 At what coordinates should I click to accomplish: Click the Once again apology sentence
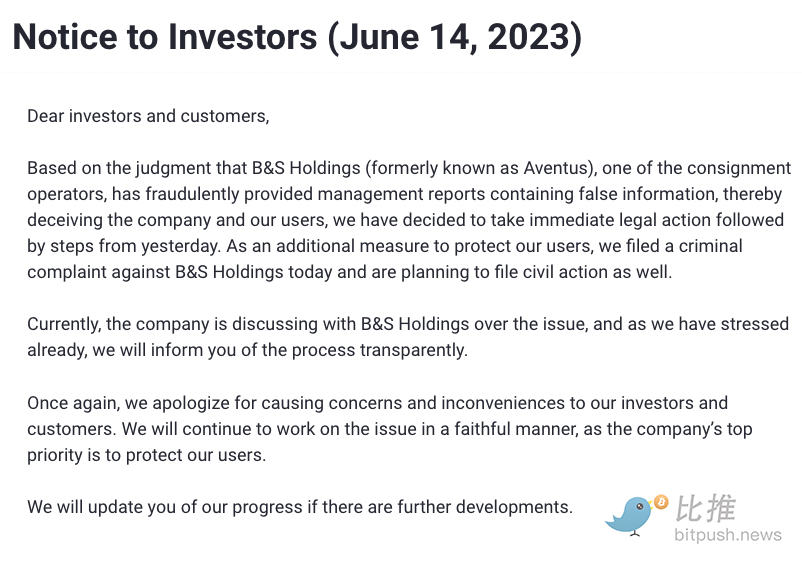point(377,416)
